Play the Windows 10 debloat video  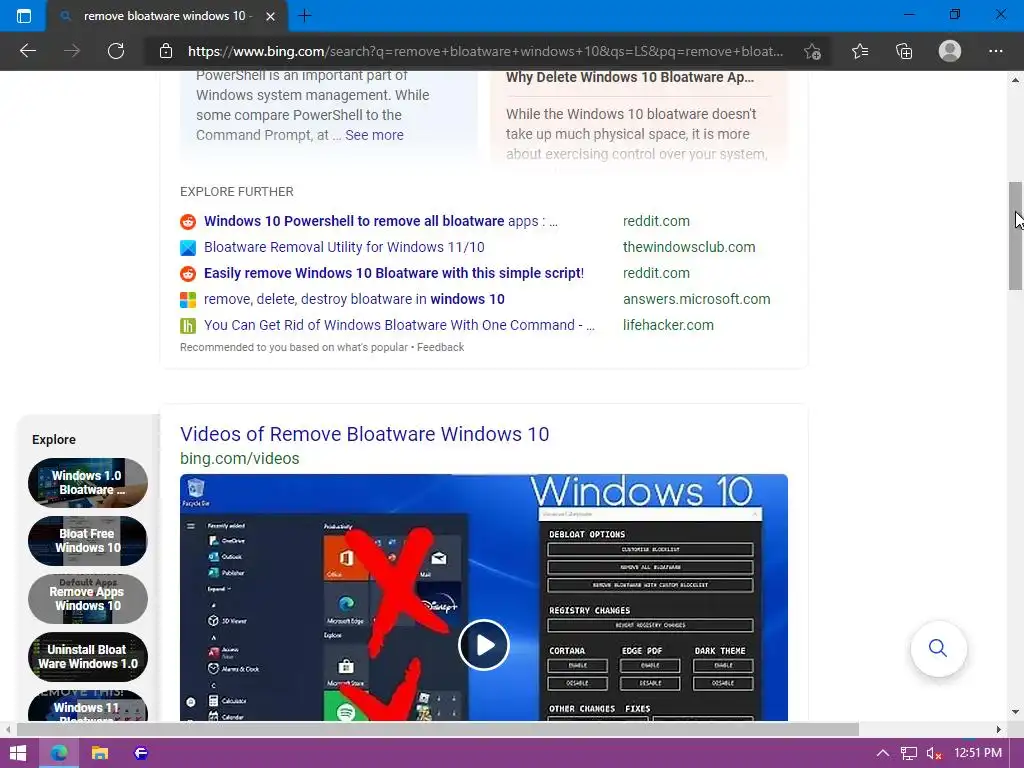click(x=484, y=645)
